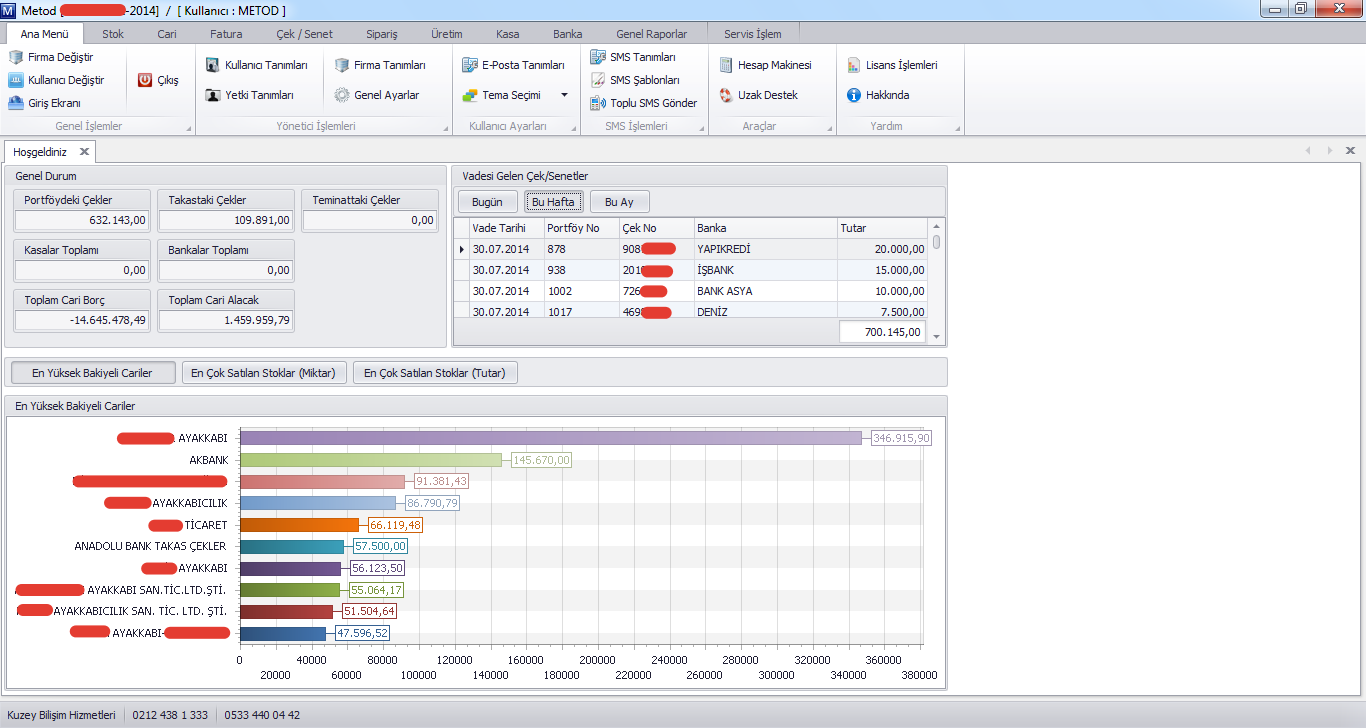Click Toplu SMS Gönder icon
This screenshot has height=728, width=1366.
click(598, 103)
